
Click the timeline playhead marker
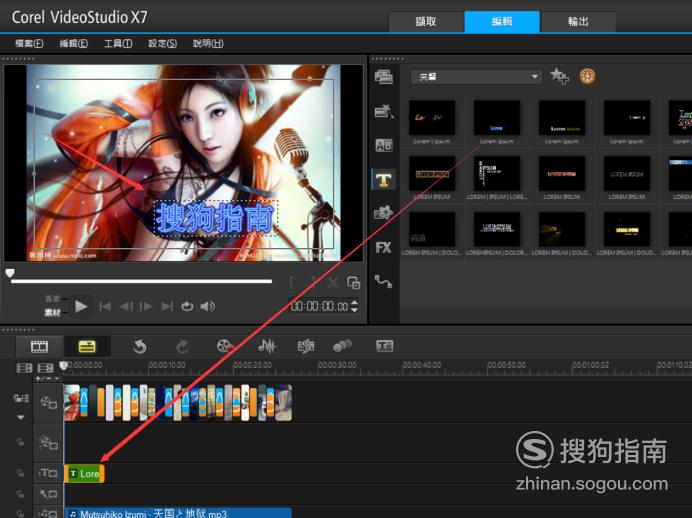[64, 366]
